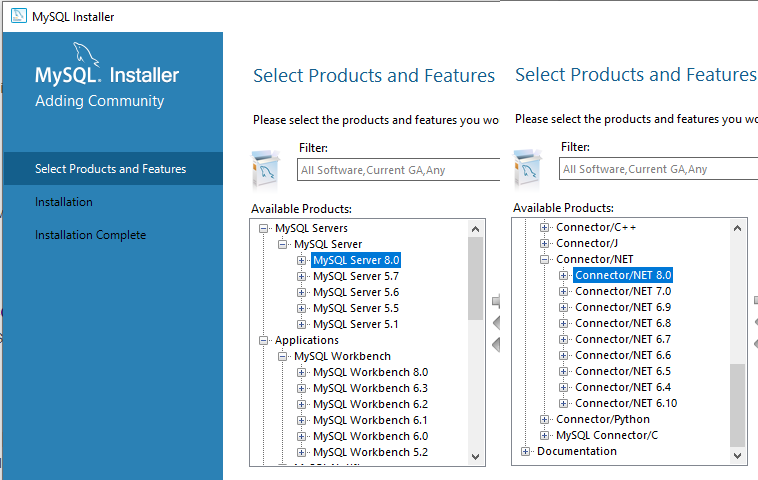The height and width of the screenshot is (480, 758).
Task: Expand the MySQL Workbench 5.2 node
Action: (301, 452)
